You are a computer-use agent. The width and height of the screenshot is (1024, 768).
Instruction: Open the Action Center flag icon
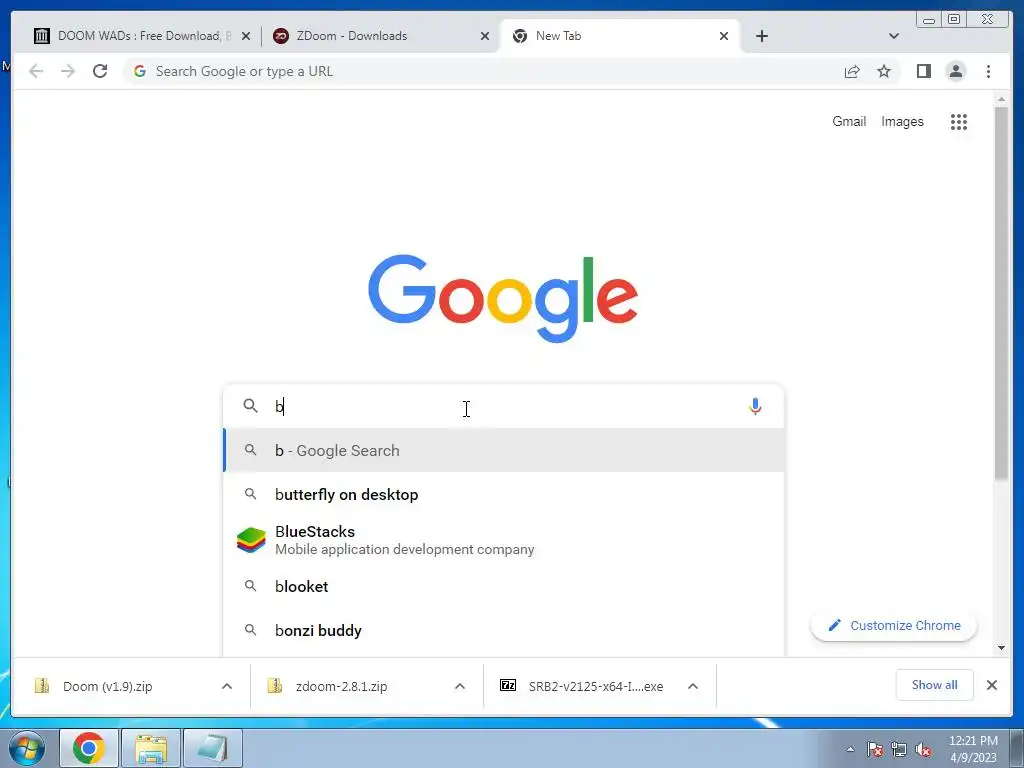pyautogui.click(x=874, y=749)
